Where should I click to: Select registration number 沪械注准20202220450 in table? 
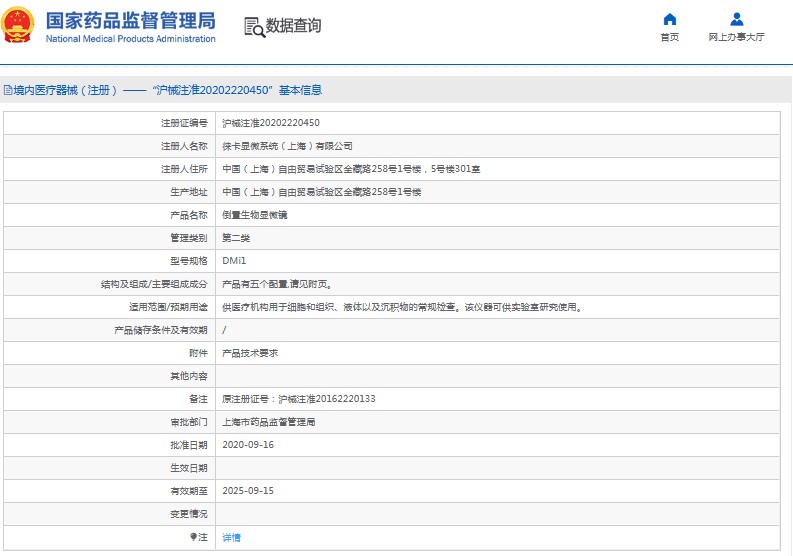click(x=270, y=123)
